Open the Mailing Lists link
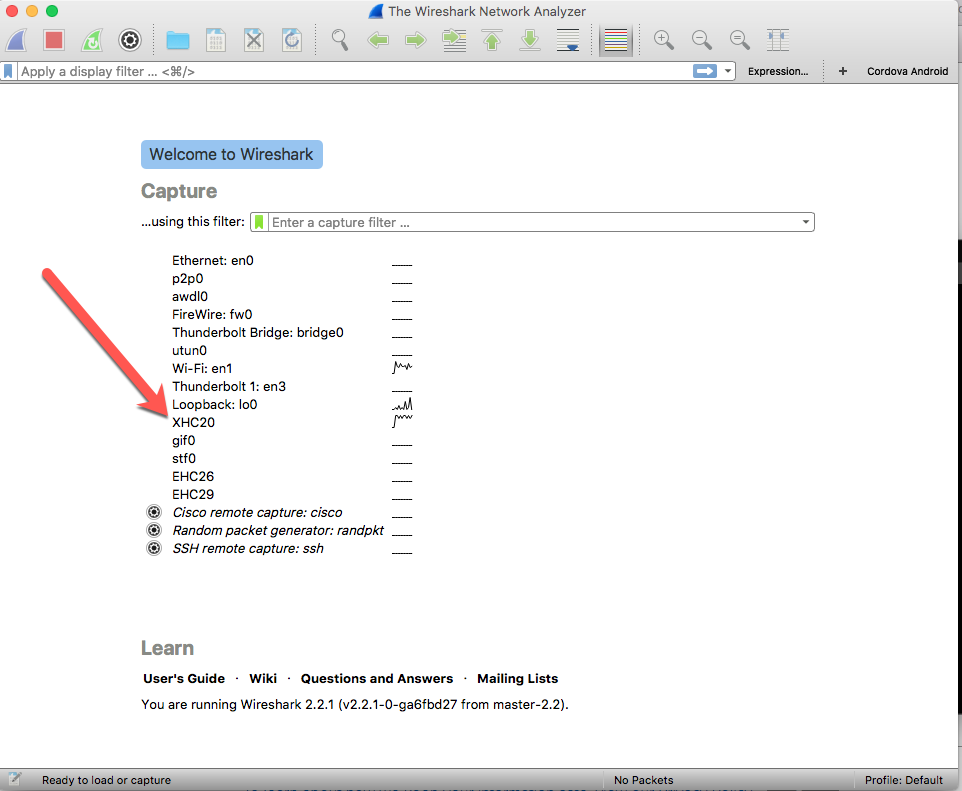The image size is (962, 791). (518, 679)
